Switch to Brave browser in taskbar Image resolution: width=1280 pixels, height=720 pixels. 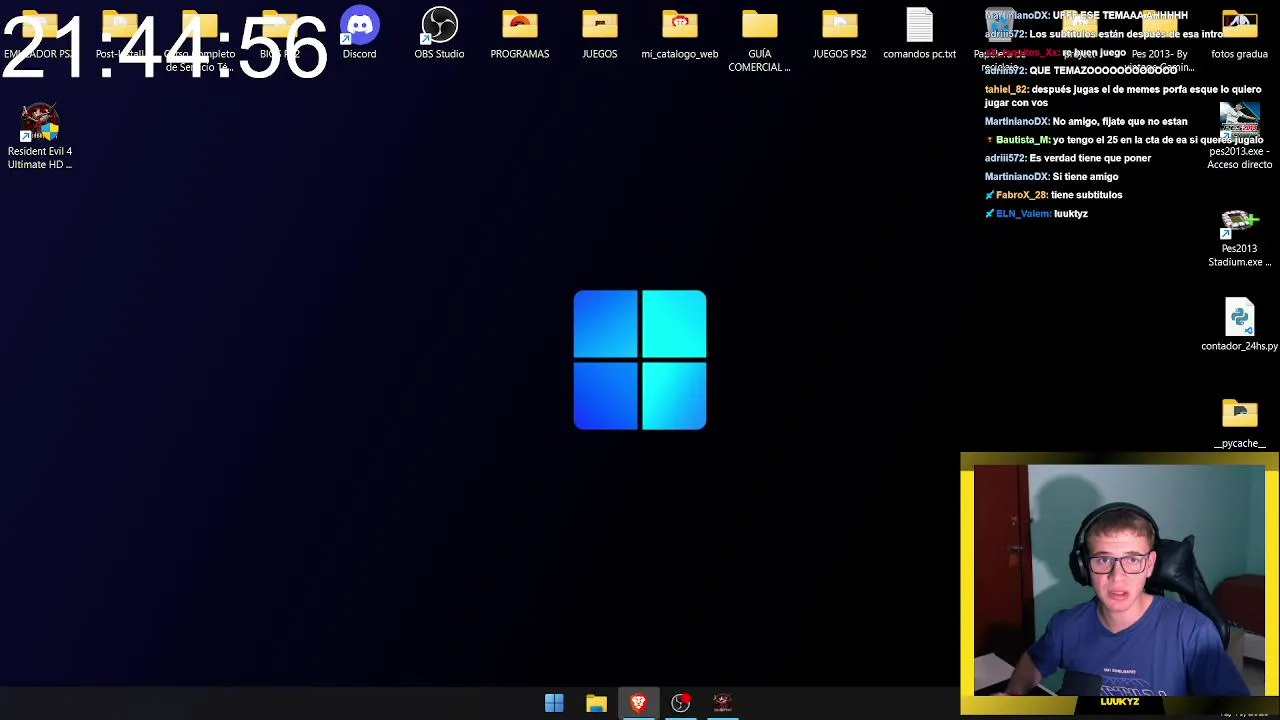638,703
